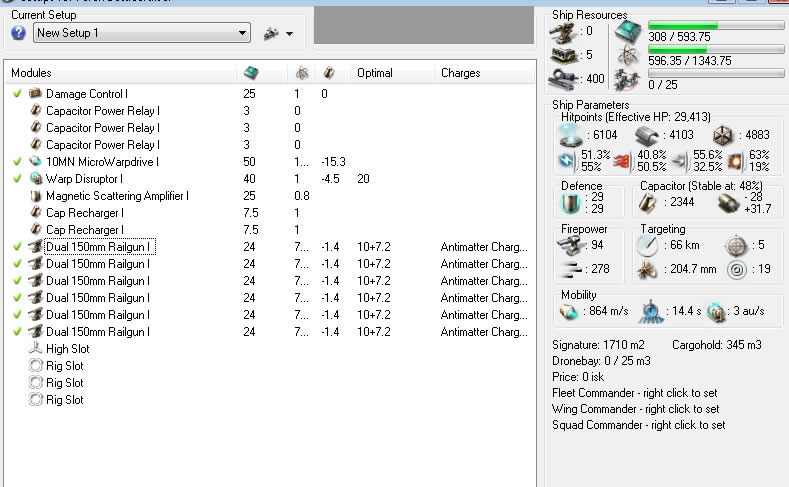Click the max locked targets icon
Viewport: 789px width, 487px height.
pos(736,246)
